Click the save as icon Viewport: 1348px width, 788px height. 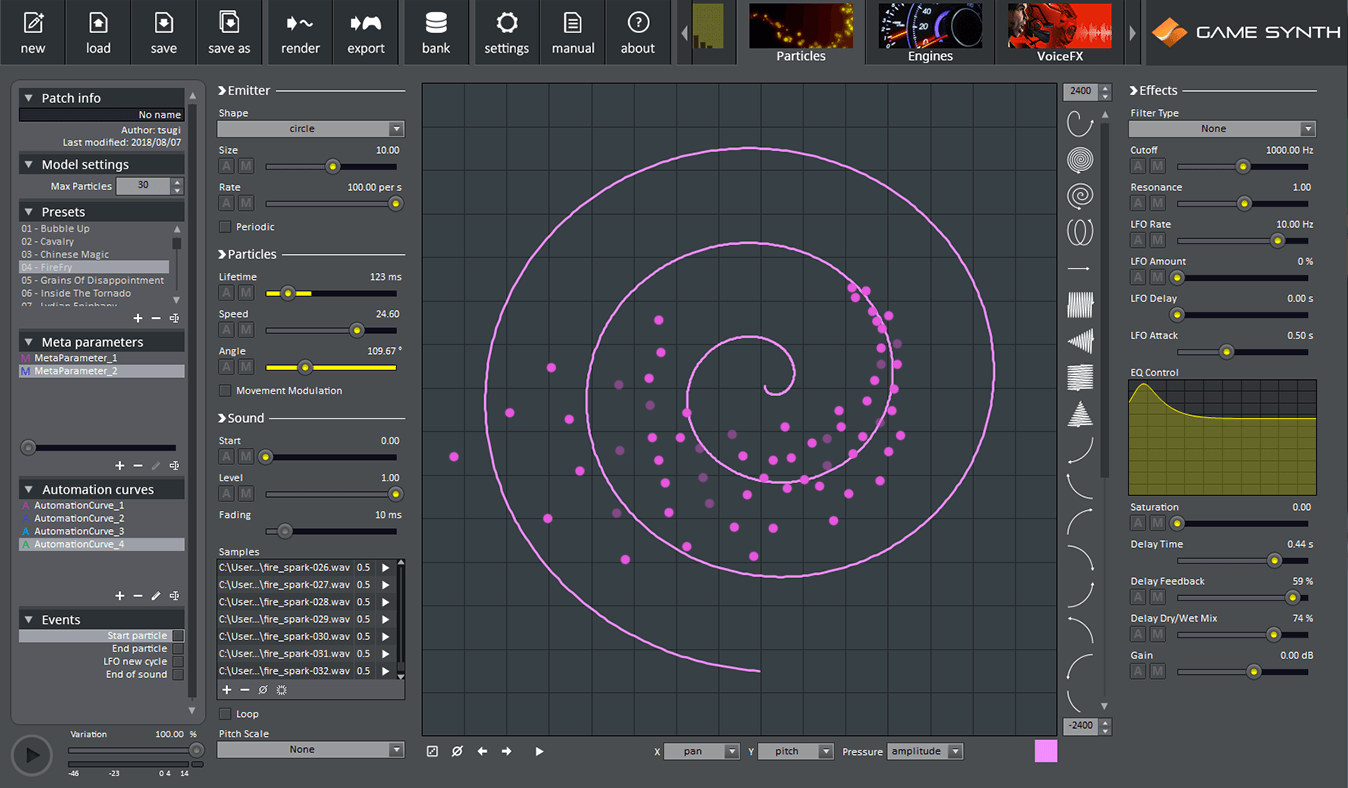point(229,23)
